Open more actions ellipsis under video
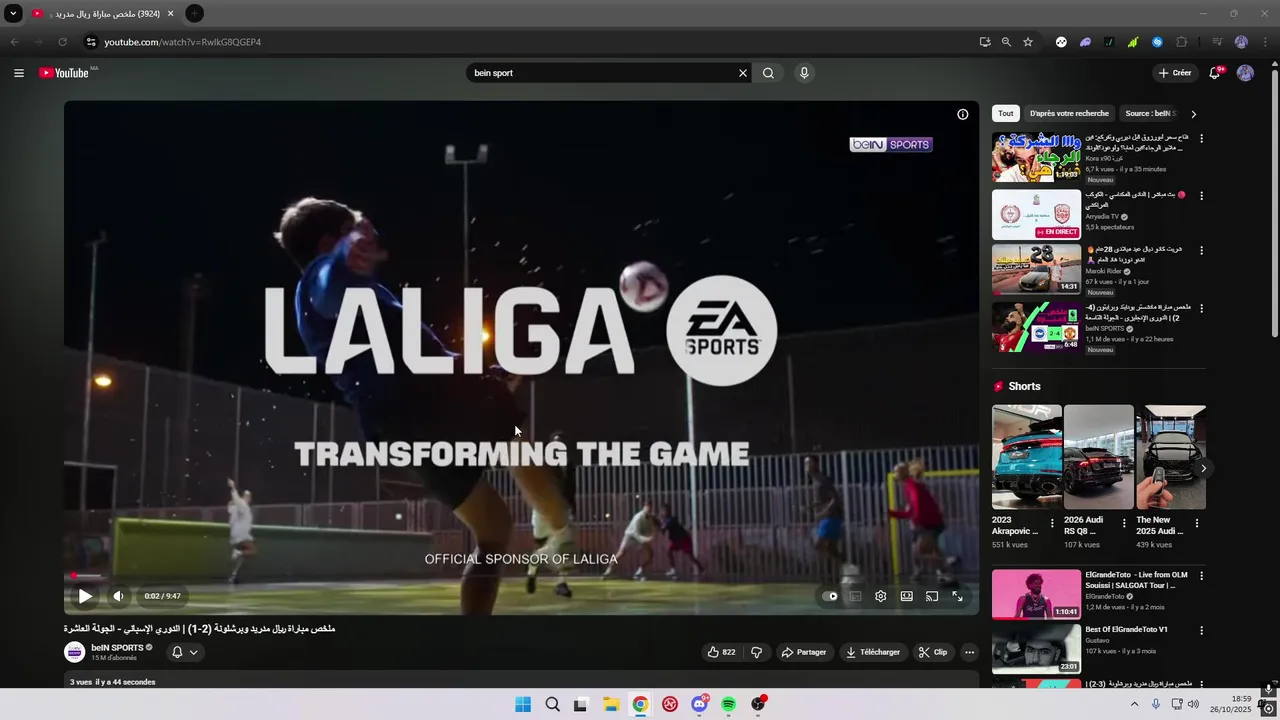1280x720 pixels. coord(969,652)
